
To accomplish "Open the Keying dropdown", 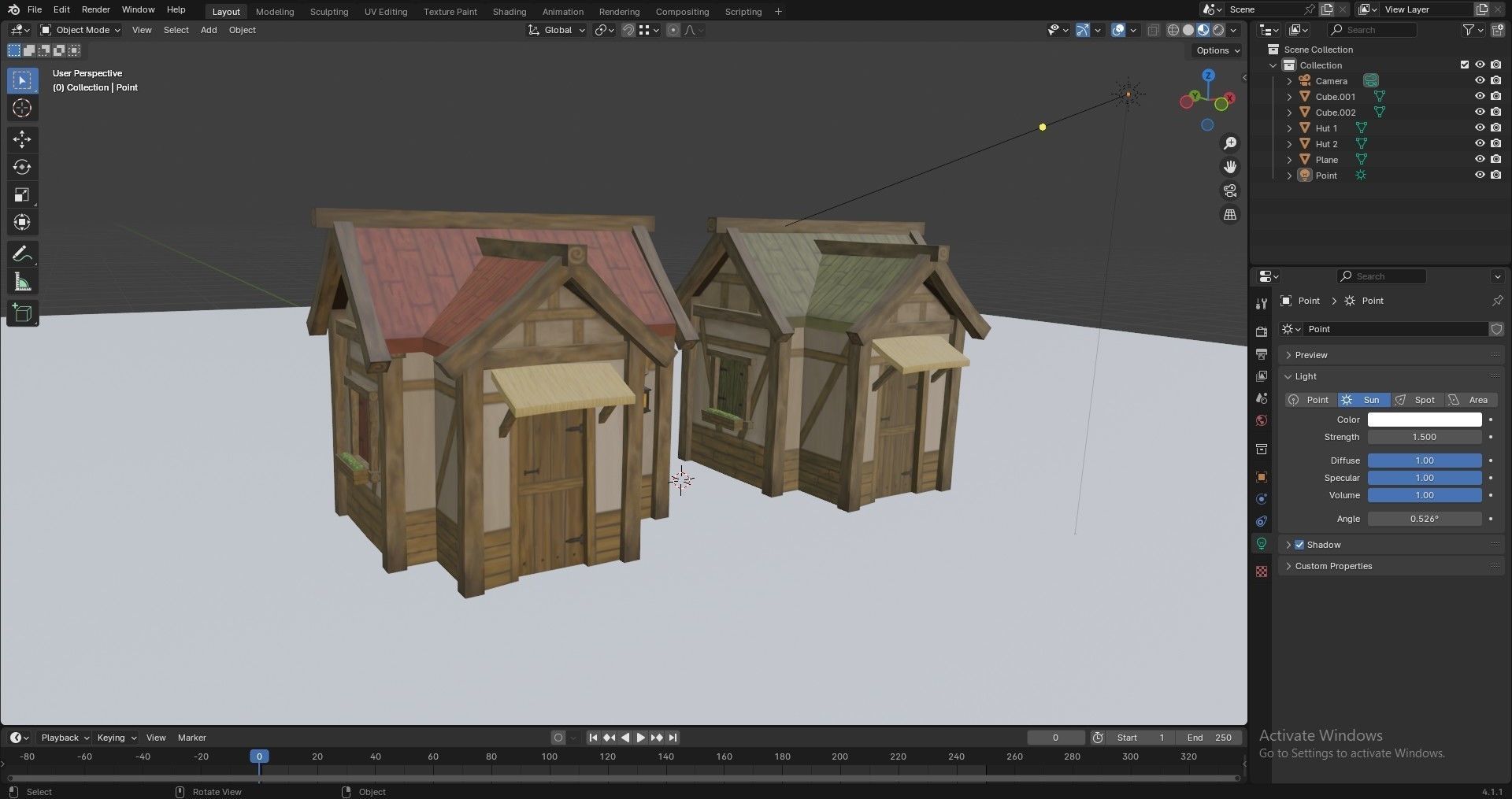I will pos(116,738).
